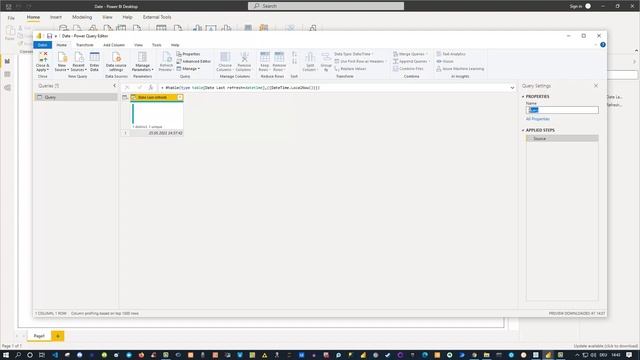Viewport: 640px width, 360px height.
Task: Open Data source settings
Action: 116,62
